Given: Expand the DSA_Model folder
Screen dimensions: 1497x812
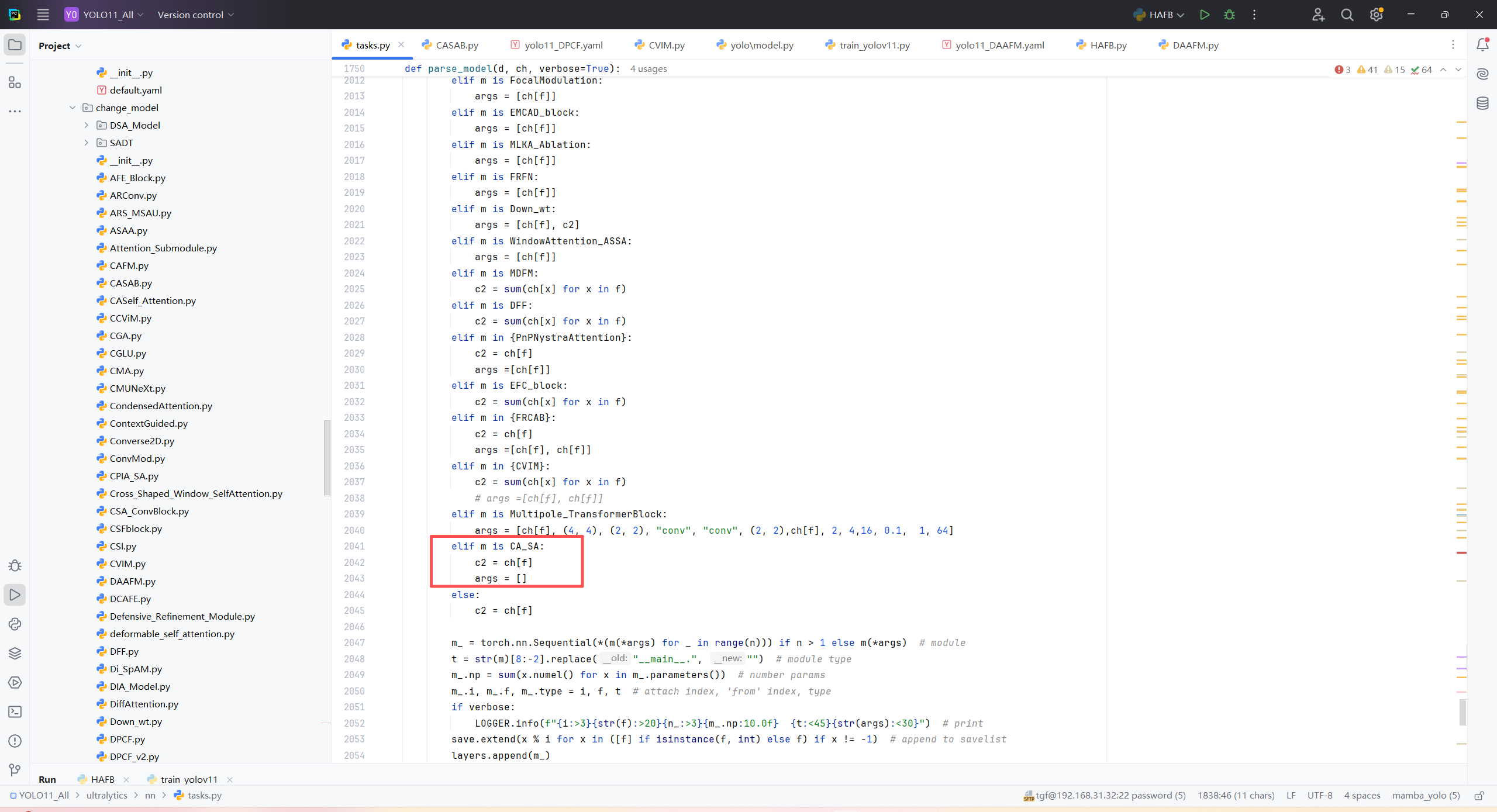Looking at the screenshot, I should (x=87, y=125).
